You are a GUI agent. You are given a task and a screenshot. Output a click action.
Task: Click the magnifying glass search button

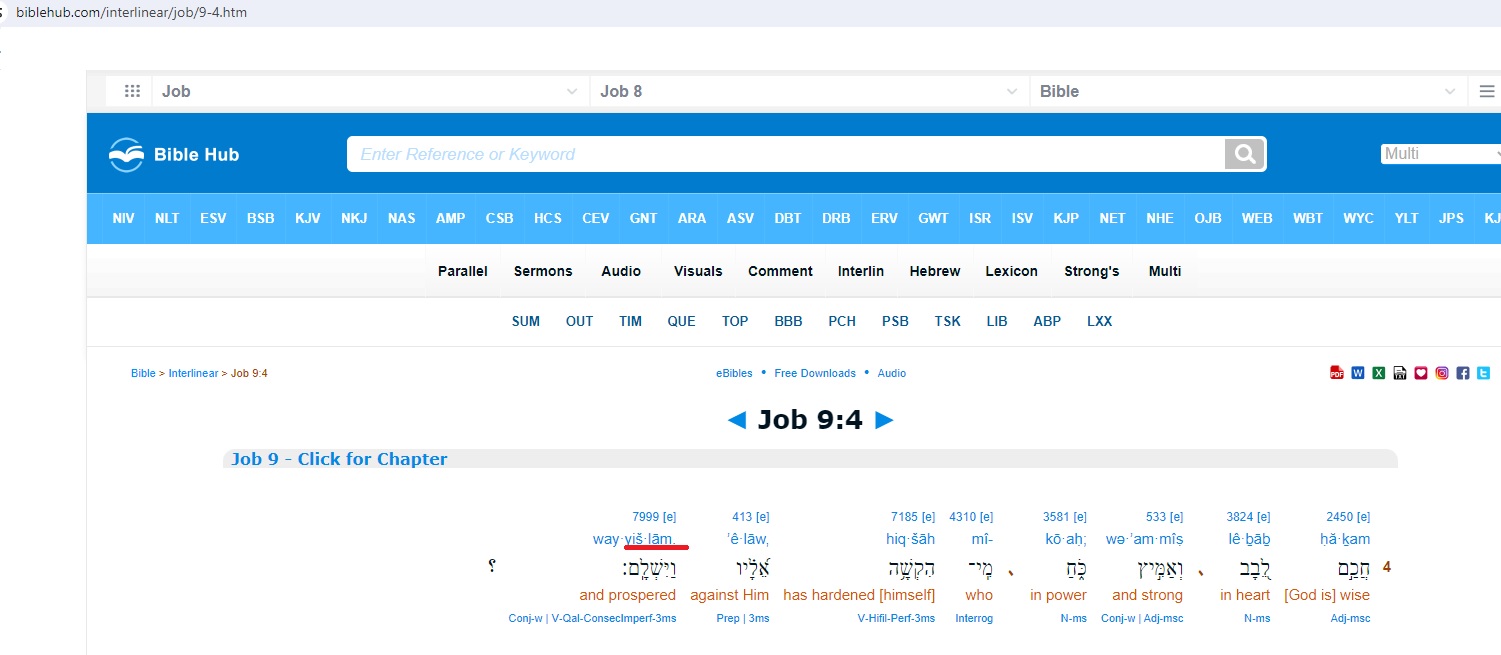coord(1245,154)
